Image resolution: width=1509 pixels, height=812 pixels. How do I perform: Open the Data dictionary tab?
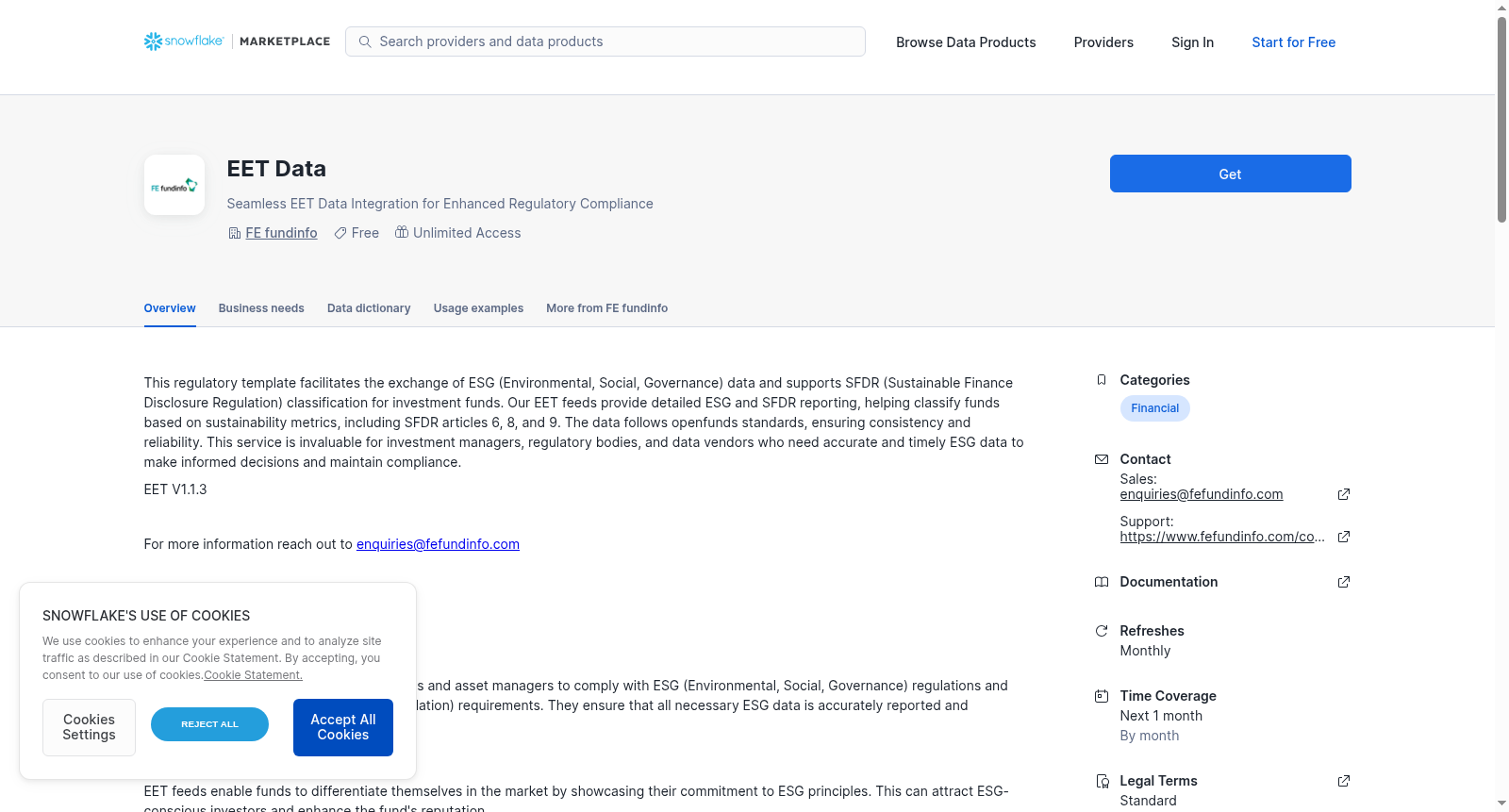369,308
